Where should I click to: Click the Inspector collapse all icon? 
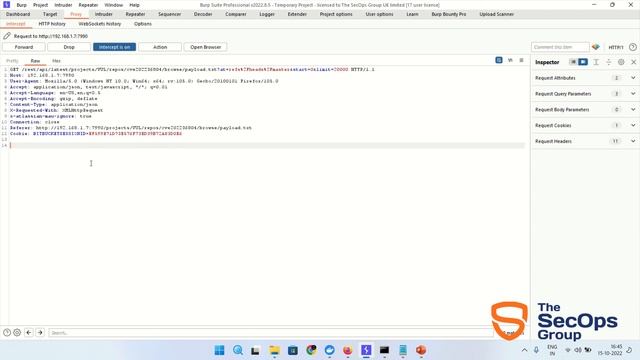tap(609, 62)
